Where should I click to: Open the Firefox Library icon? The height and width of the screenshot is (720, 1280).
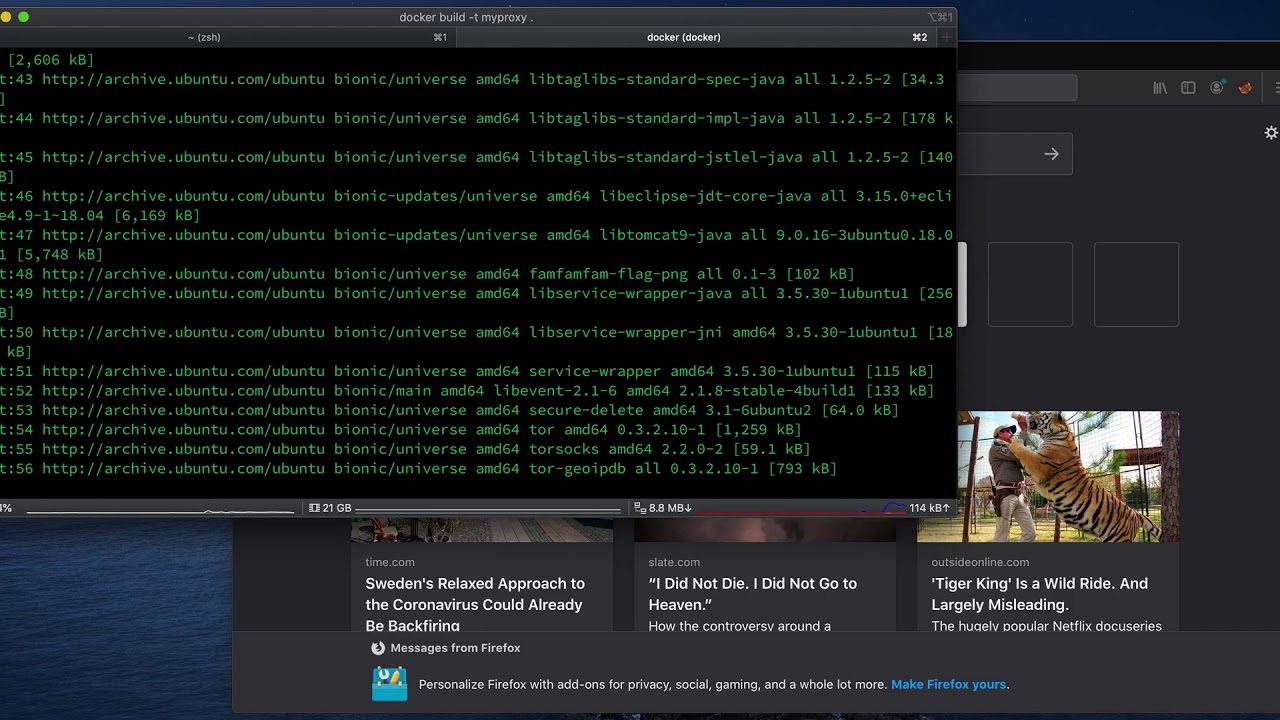[1160, 88]
